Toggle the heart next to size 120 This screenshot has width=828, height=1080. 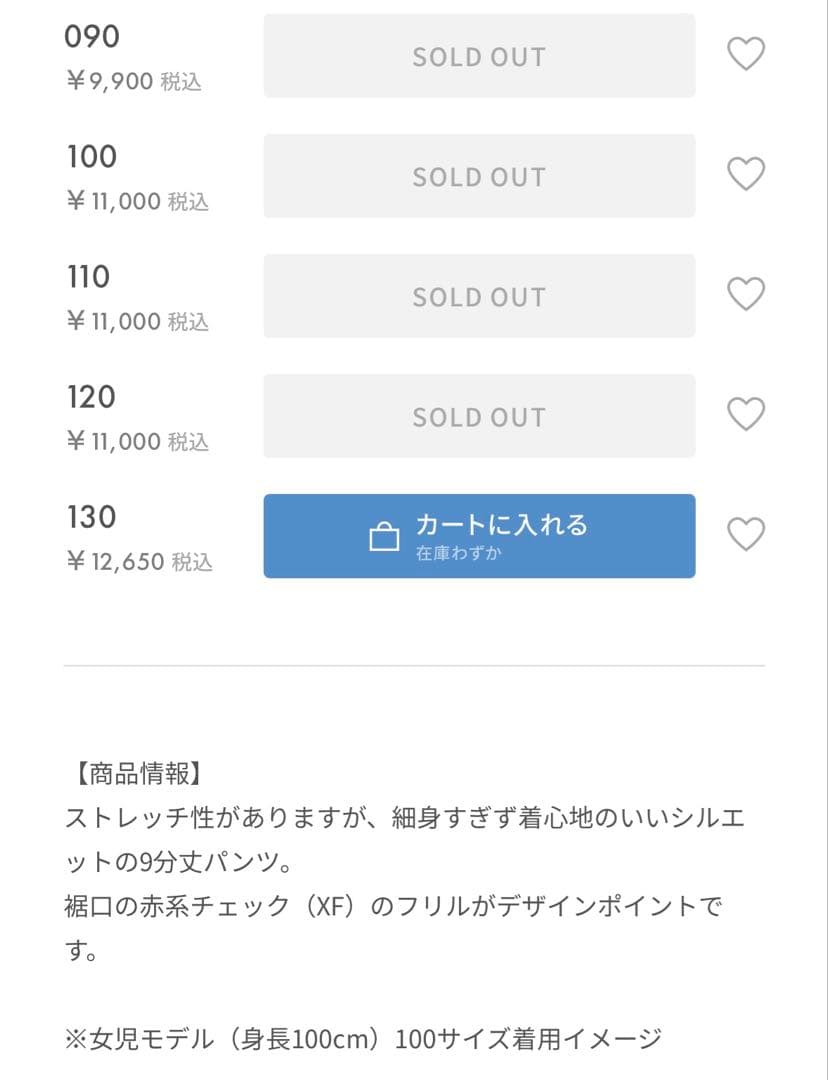[745, 414]
